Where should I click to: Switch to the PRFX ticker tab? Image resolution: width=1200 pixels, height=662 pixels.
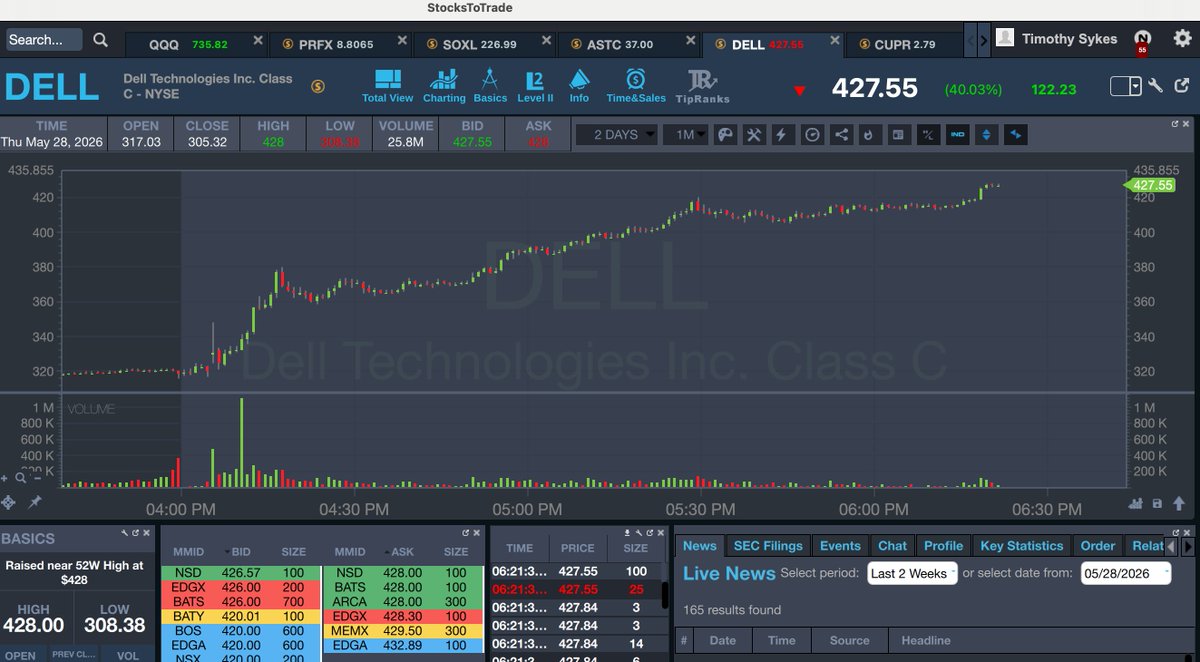(340, 44)
